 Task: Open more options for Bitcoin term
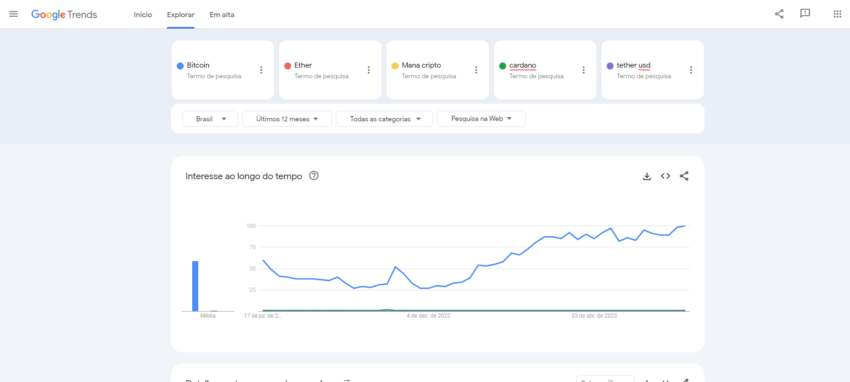coord(261,70)
